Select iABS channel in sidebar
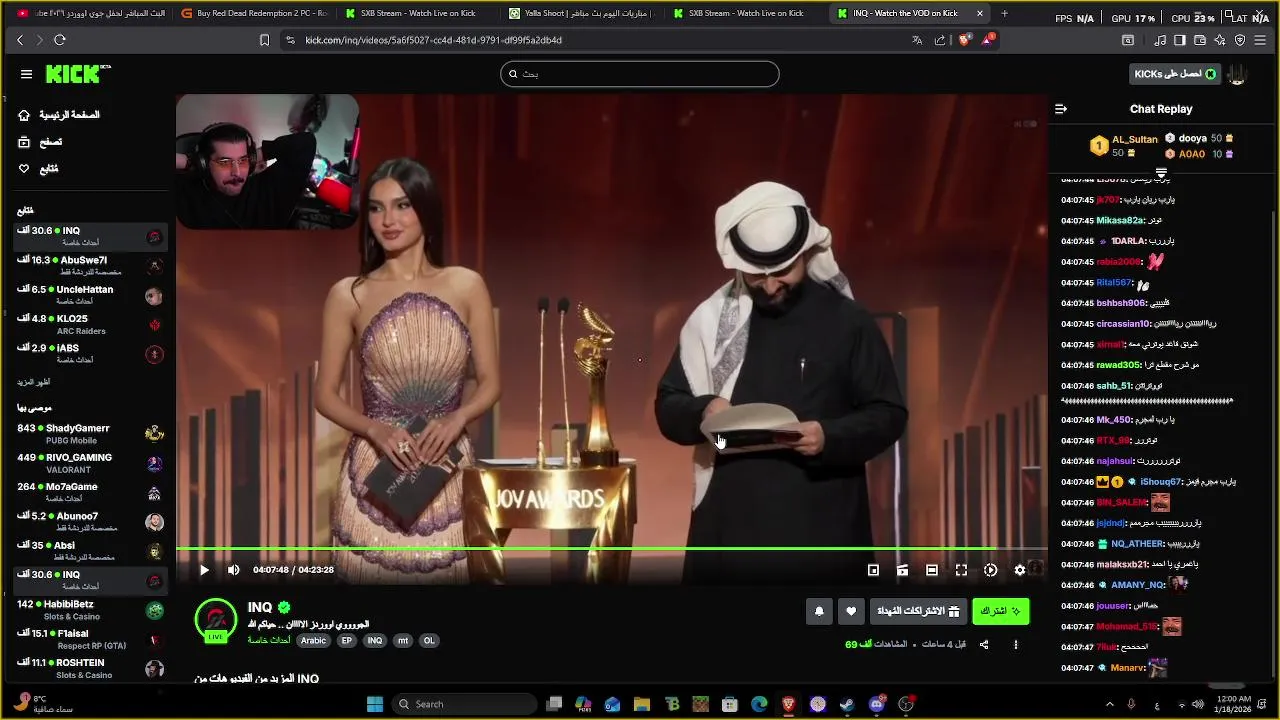The height and width of the screenshot is (720, 1280). point(90,353)
